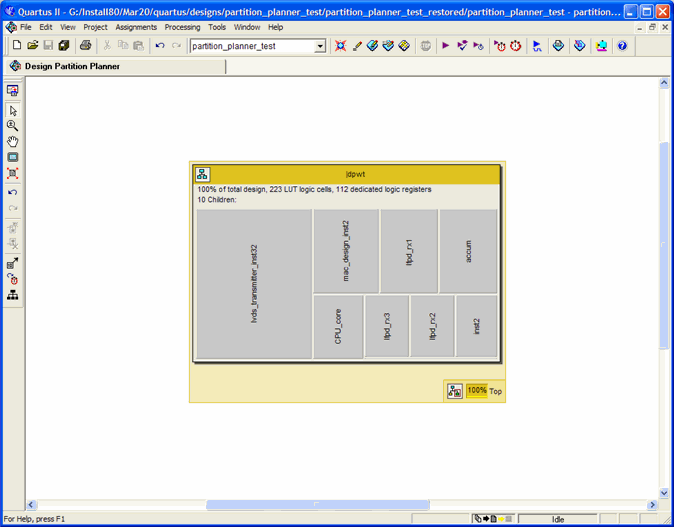Click the hierarchy tree icon in left toolbar
This screenshot has height=527, width=674.
(x=13, y=295)
